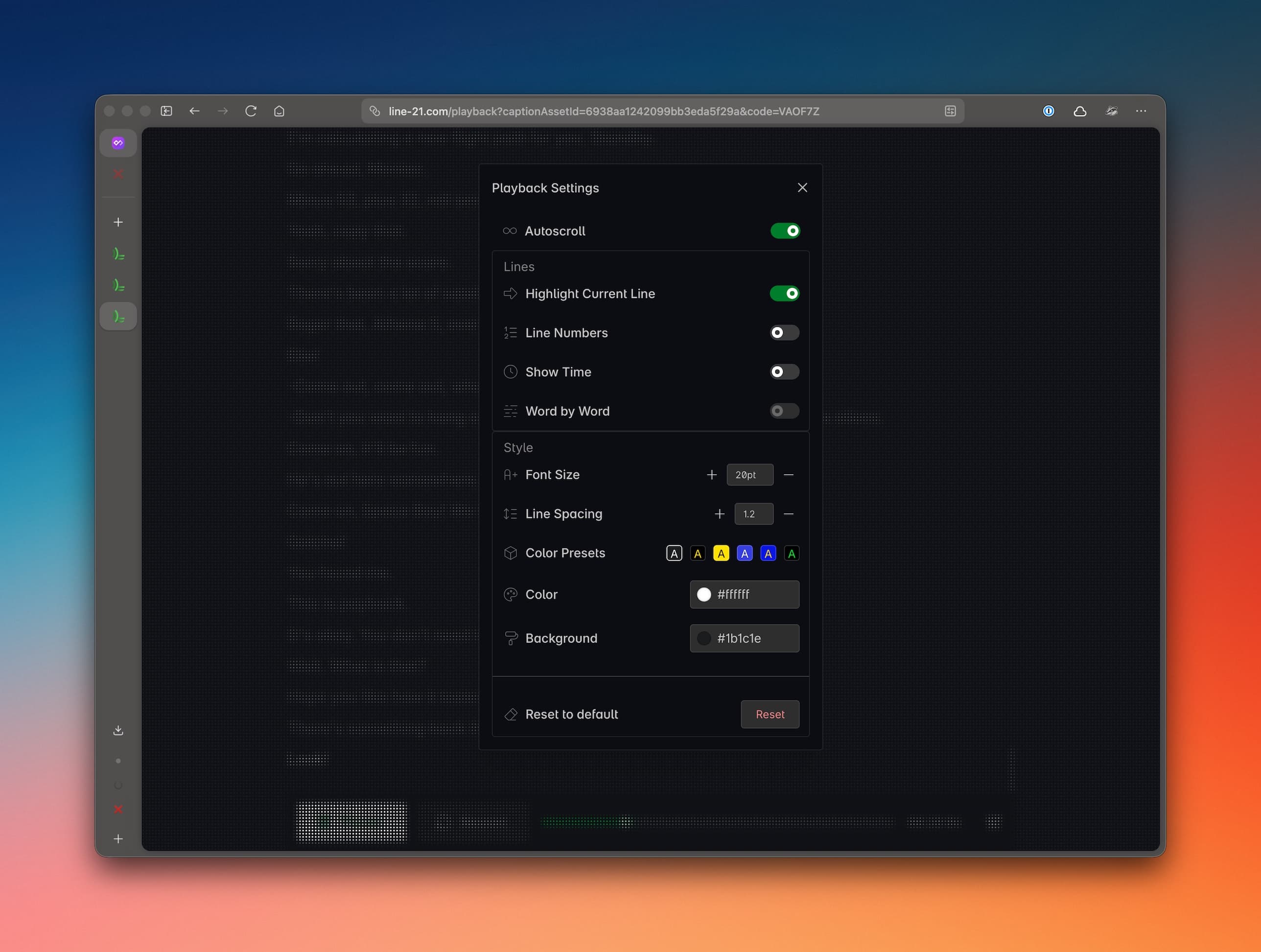Click the Background hex color field
The image size is (1261, 952).
pyautogui.click(x=744, y=638)
